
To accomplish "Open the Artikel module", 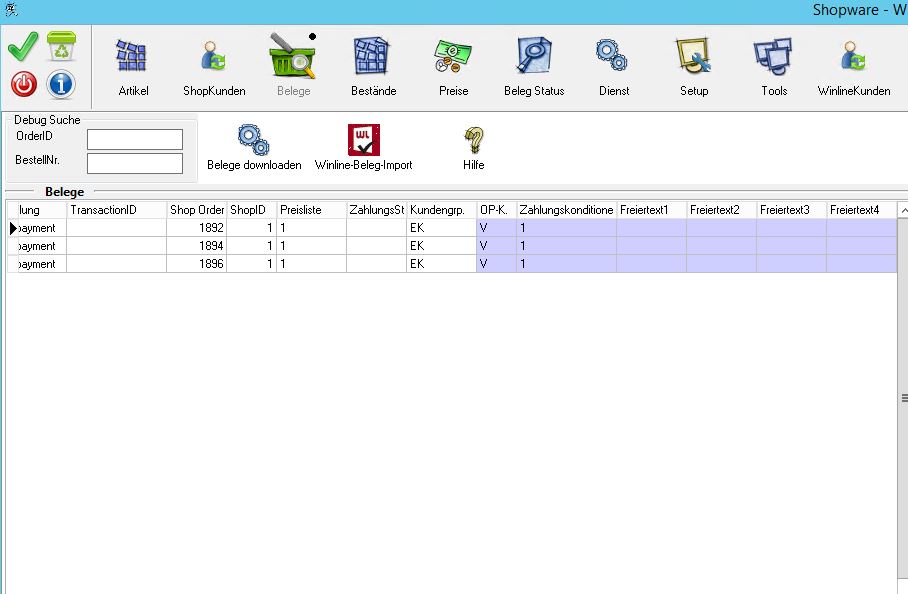I will tap(133, 67).
